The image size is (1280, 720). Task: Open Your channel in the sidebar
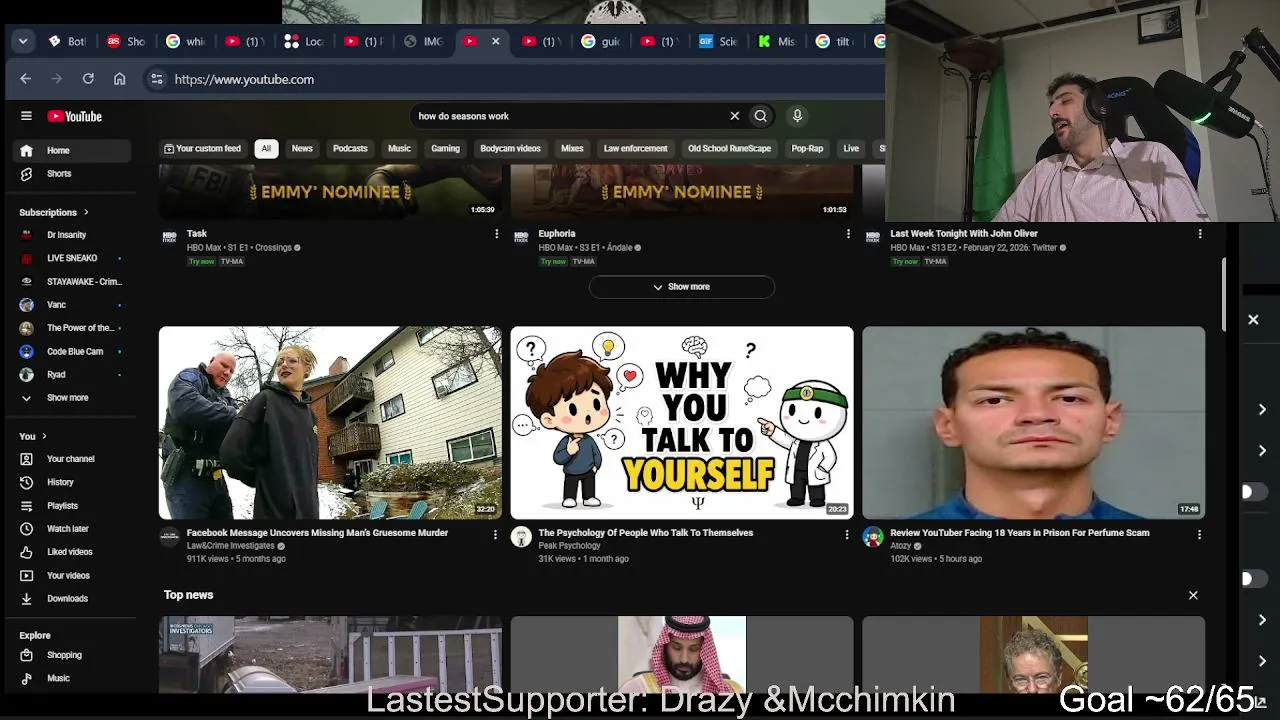click(72, 459)
